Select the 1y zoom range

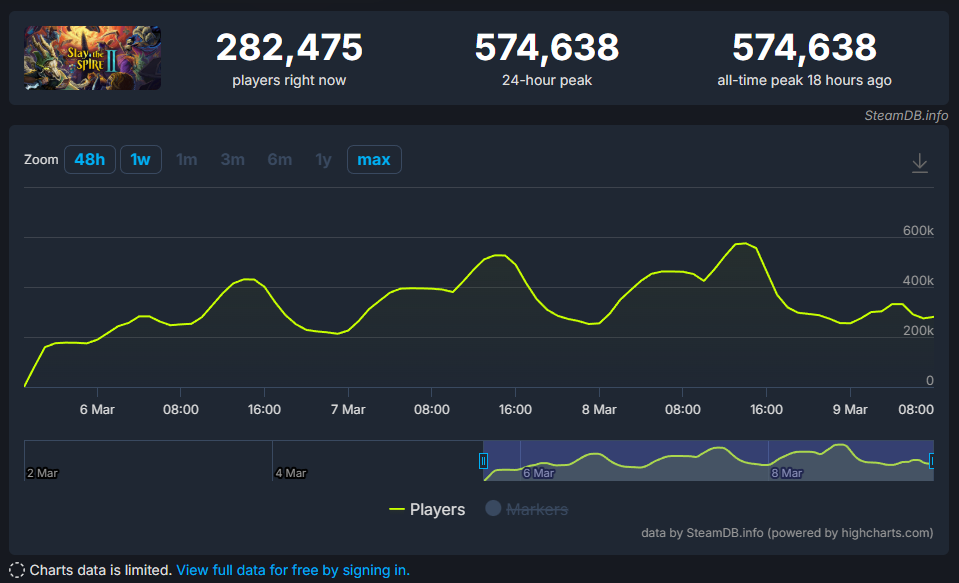coord(323,160)
